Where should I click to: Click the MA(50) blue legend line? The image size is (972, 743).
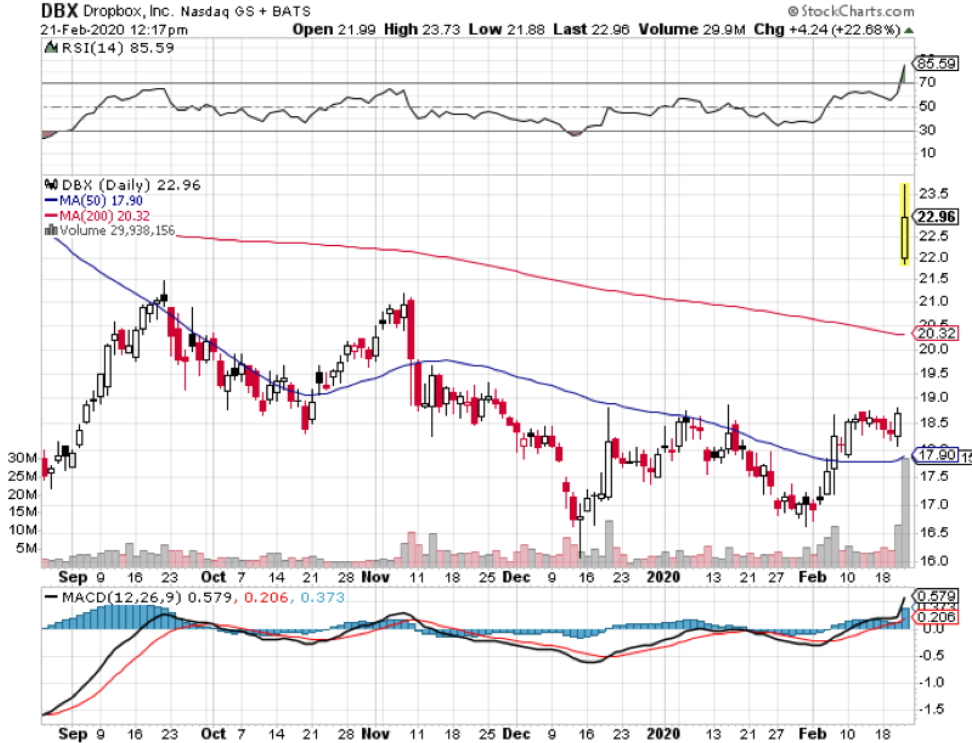click(x=51, y=201)
